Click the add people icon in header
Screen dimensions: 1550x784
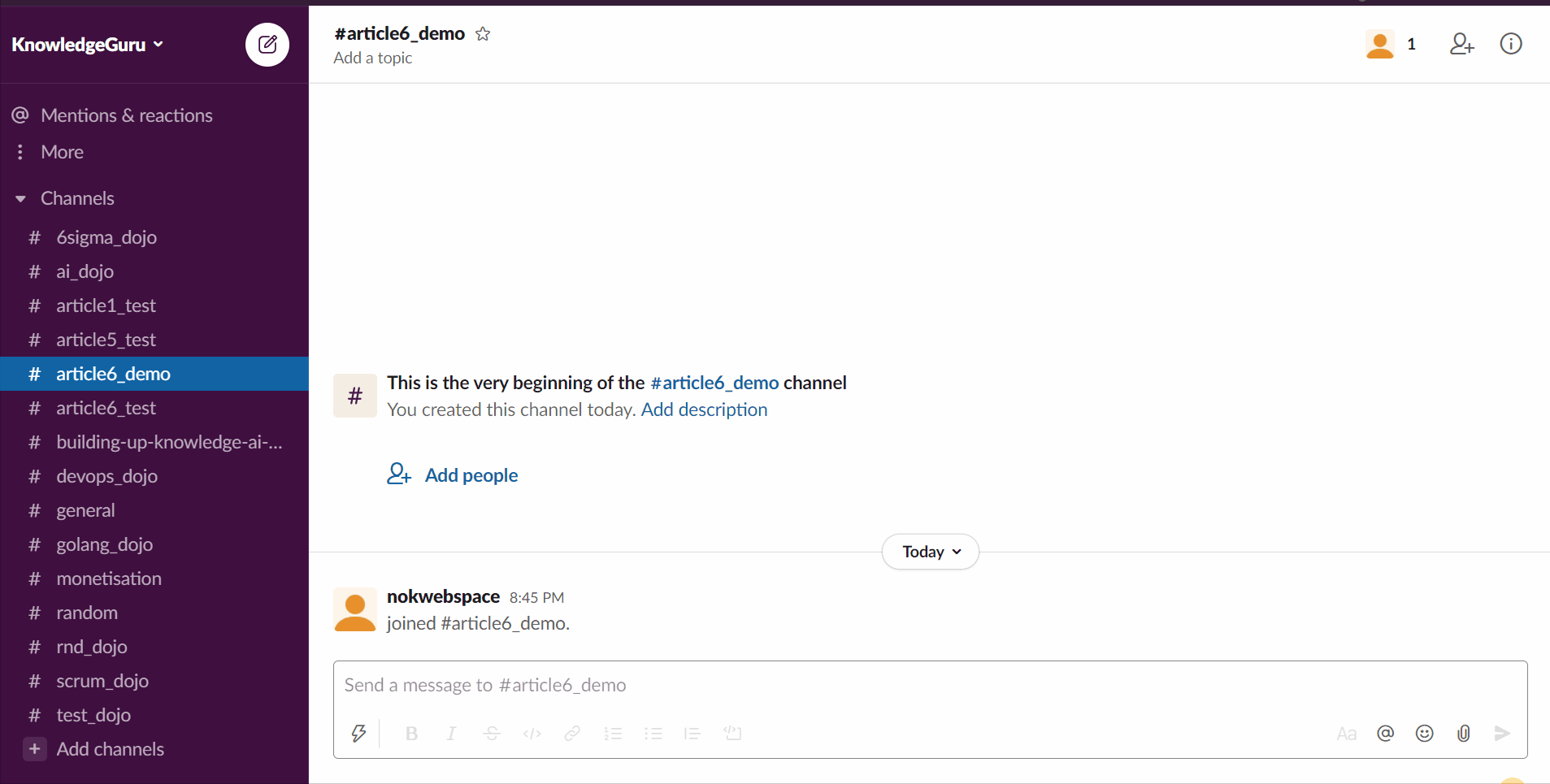click(1462, 44)
